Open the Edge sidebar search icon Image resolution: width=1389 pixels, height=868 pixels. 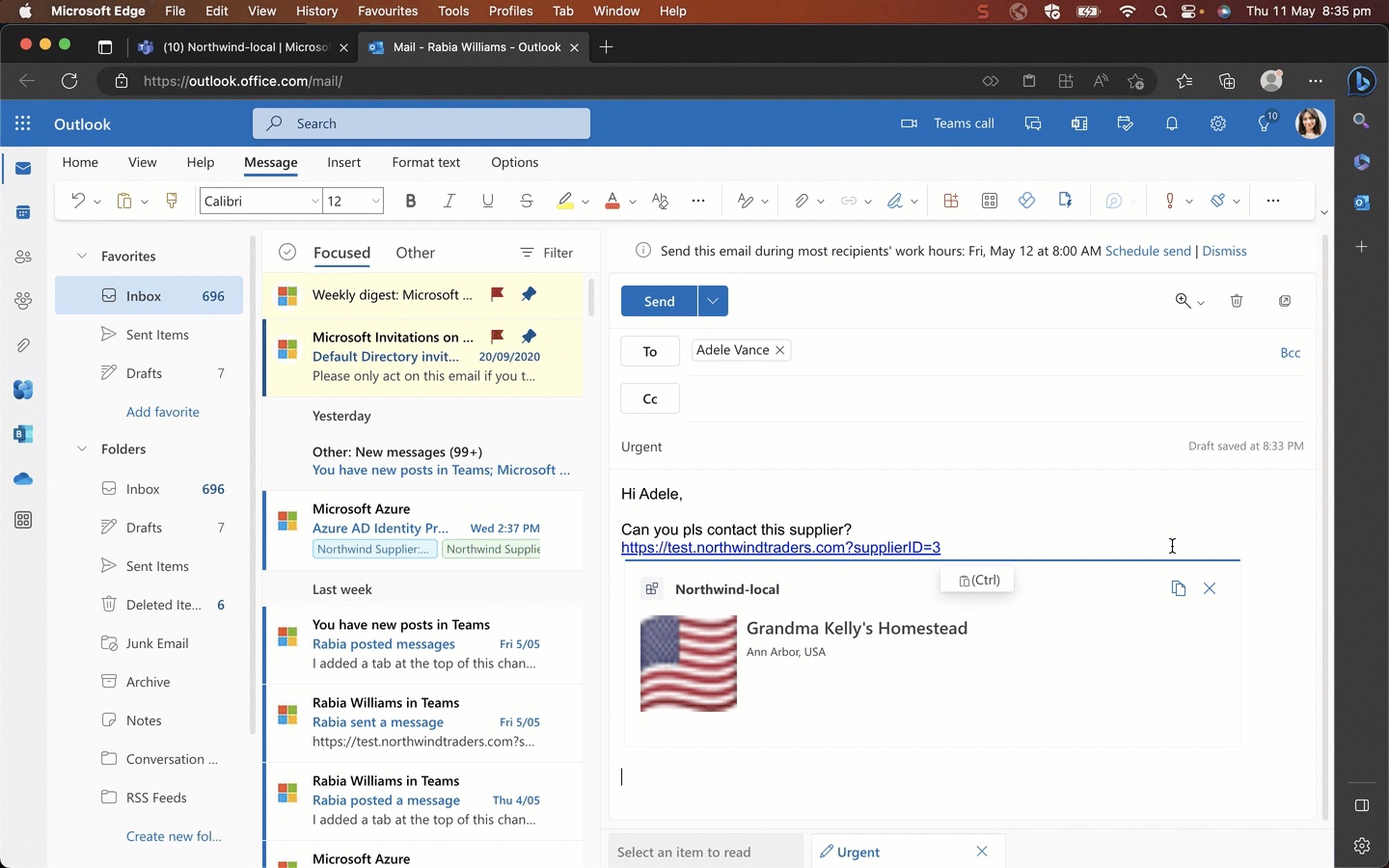1362,121
